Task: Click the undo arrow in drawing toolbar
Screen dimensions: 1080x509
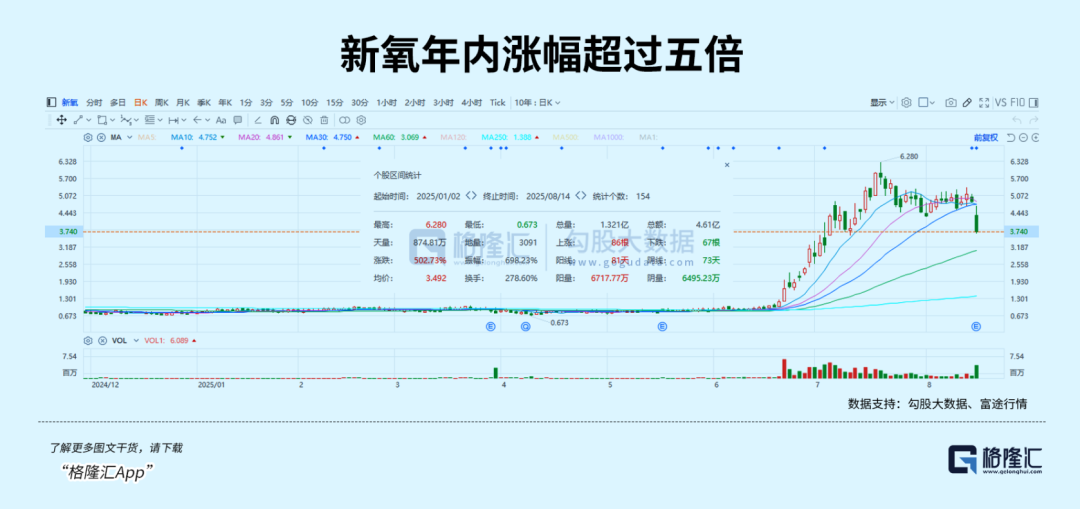Action: coord(1017,120)
